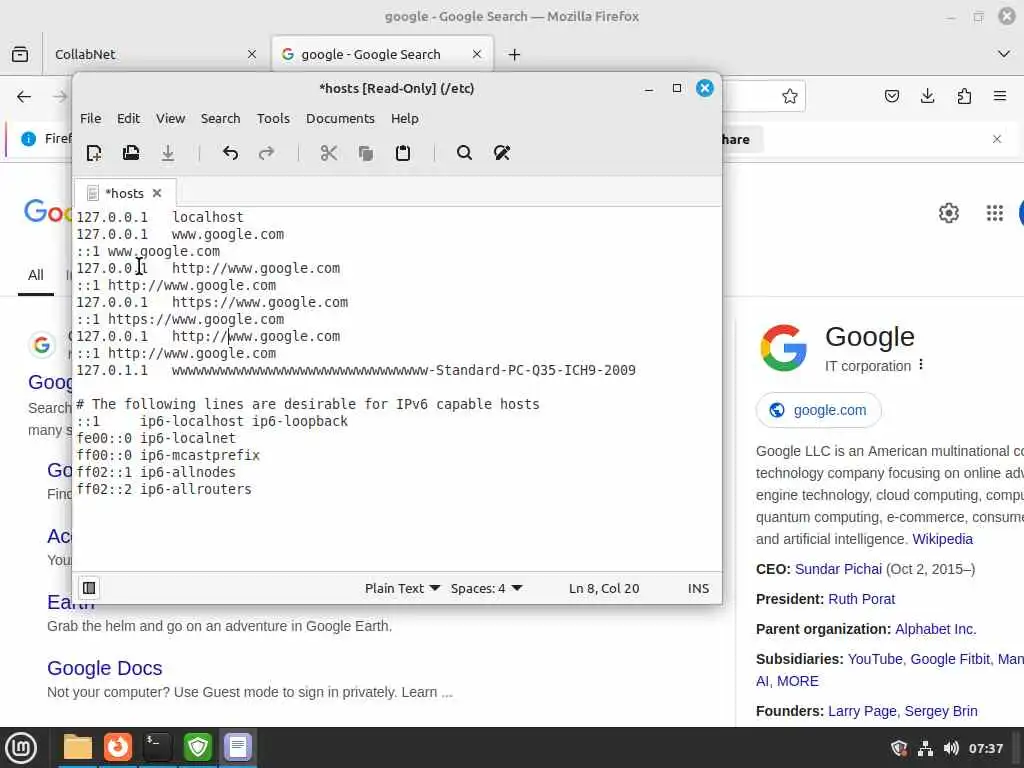
Task: Open the File menu in editor
Action: tap(91, 118)
